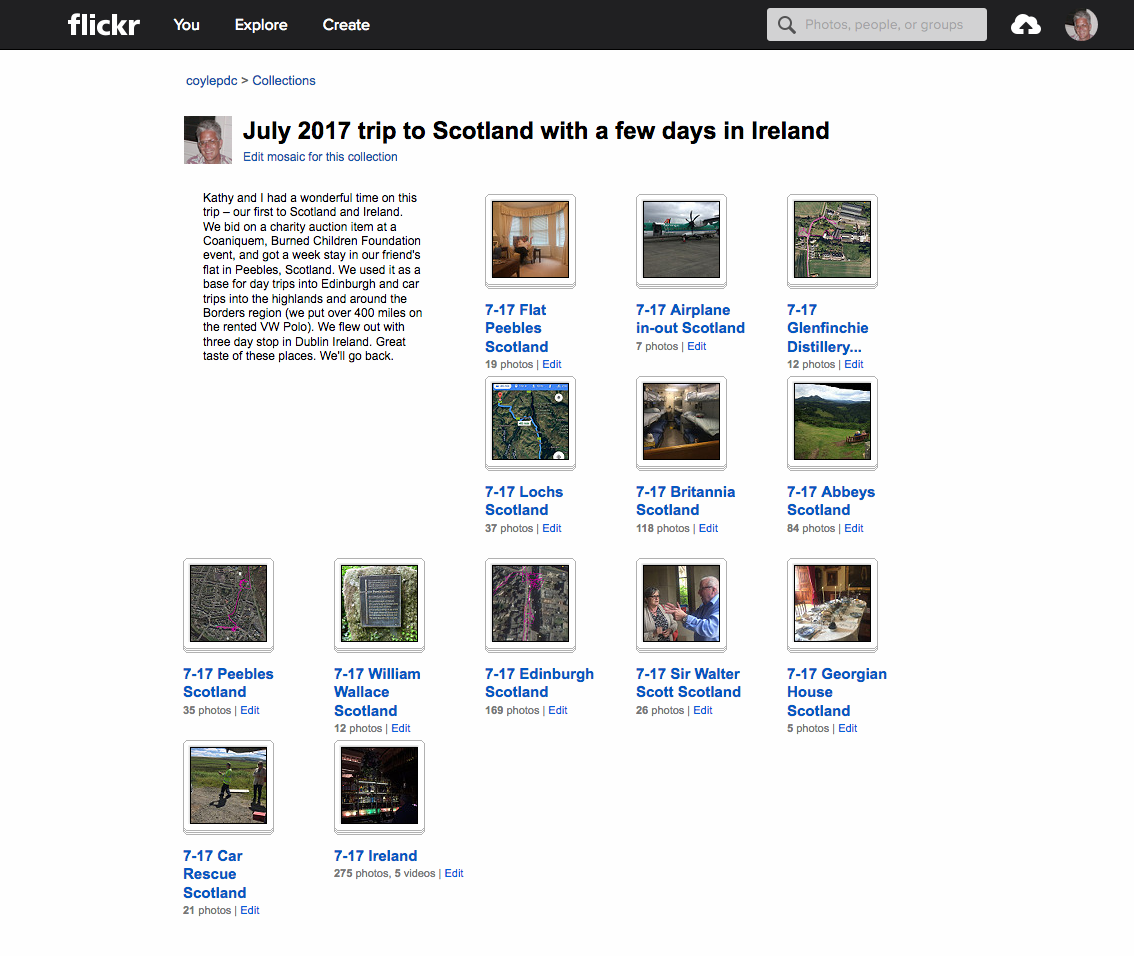
Task: Open the 7-17 William Wallace plaque thumbnail
Action: [x=379, y=604]
